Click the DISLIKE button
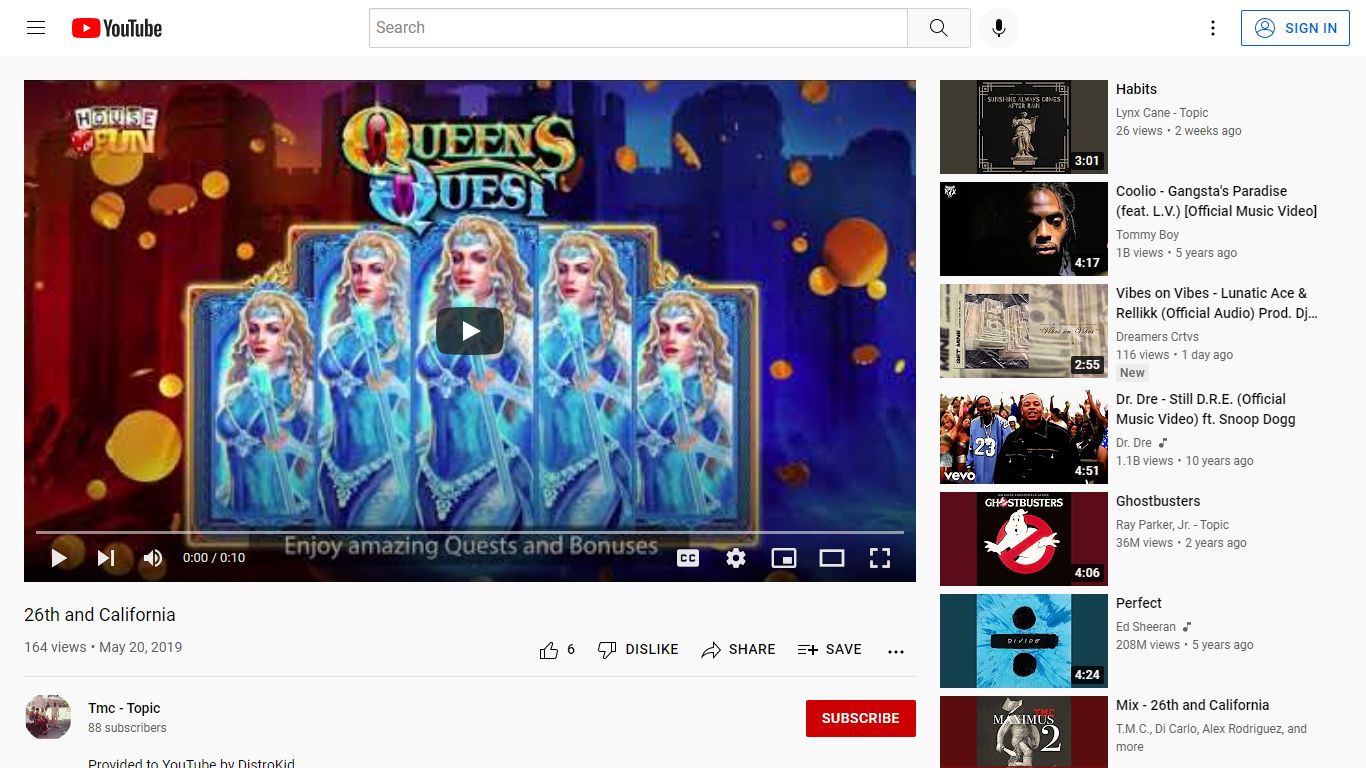This screenshot has height=768, width=1366. [638, 650]
